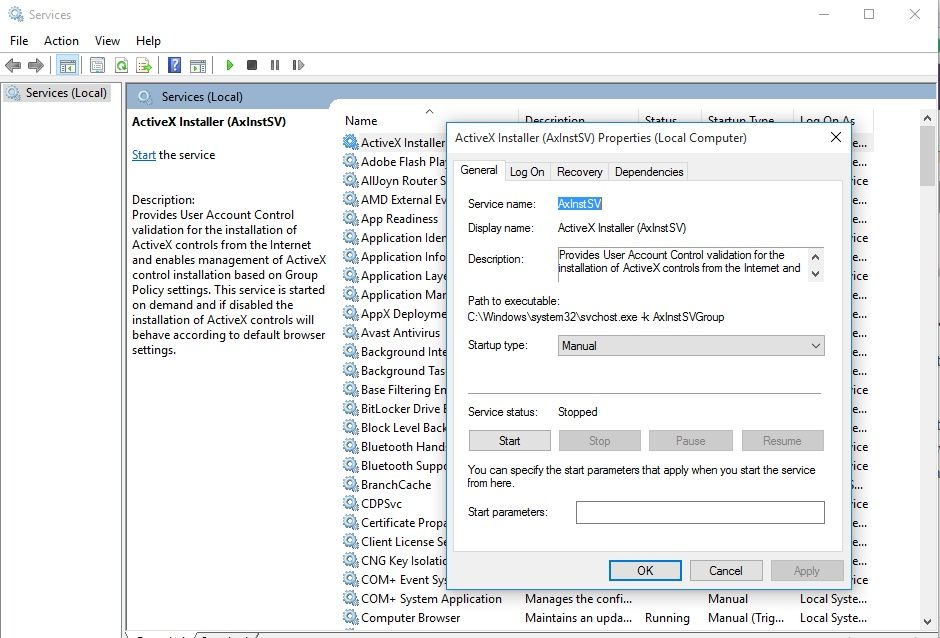Switch to the Log On tab

click(x=527, y=172)
